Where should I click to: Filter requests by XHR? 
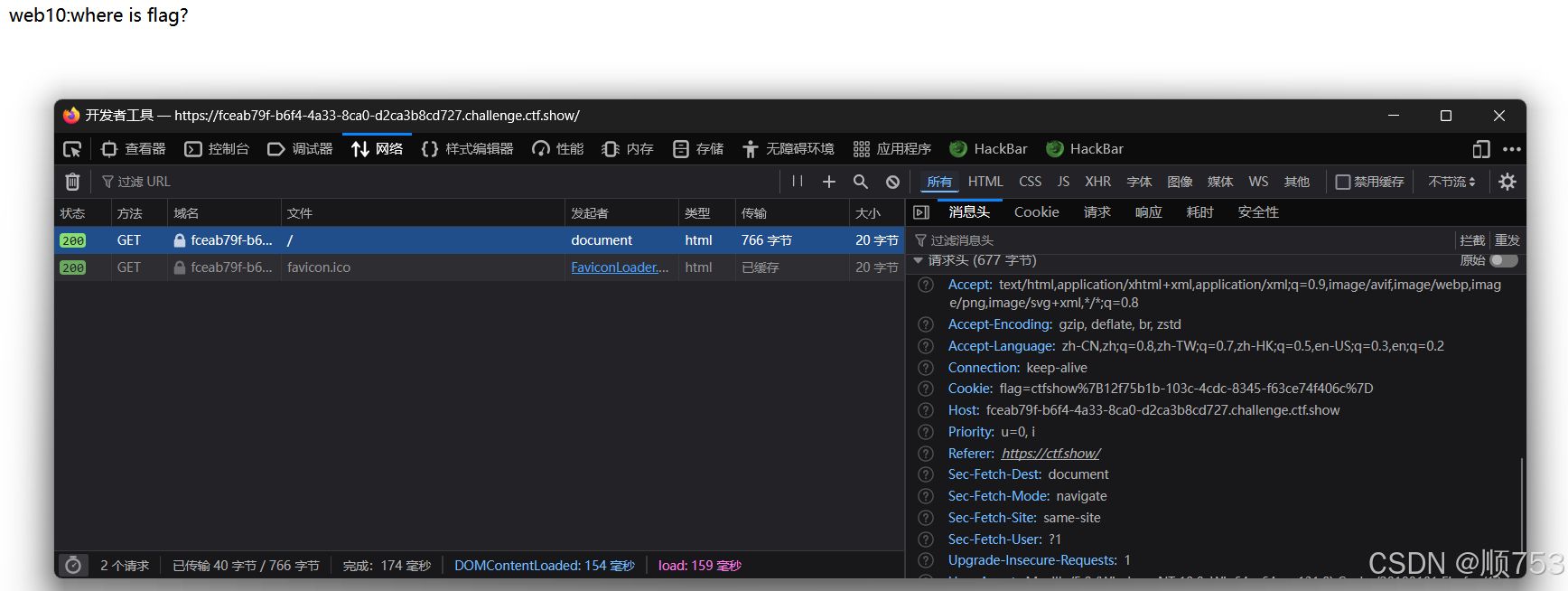coord(1098,182)
